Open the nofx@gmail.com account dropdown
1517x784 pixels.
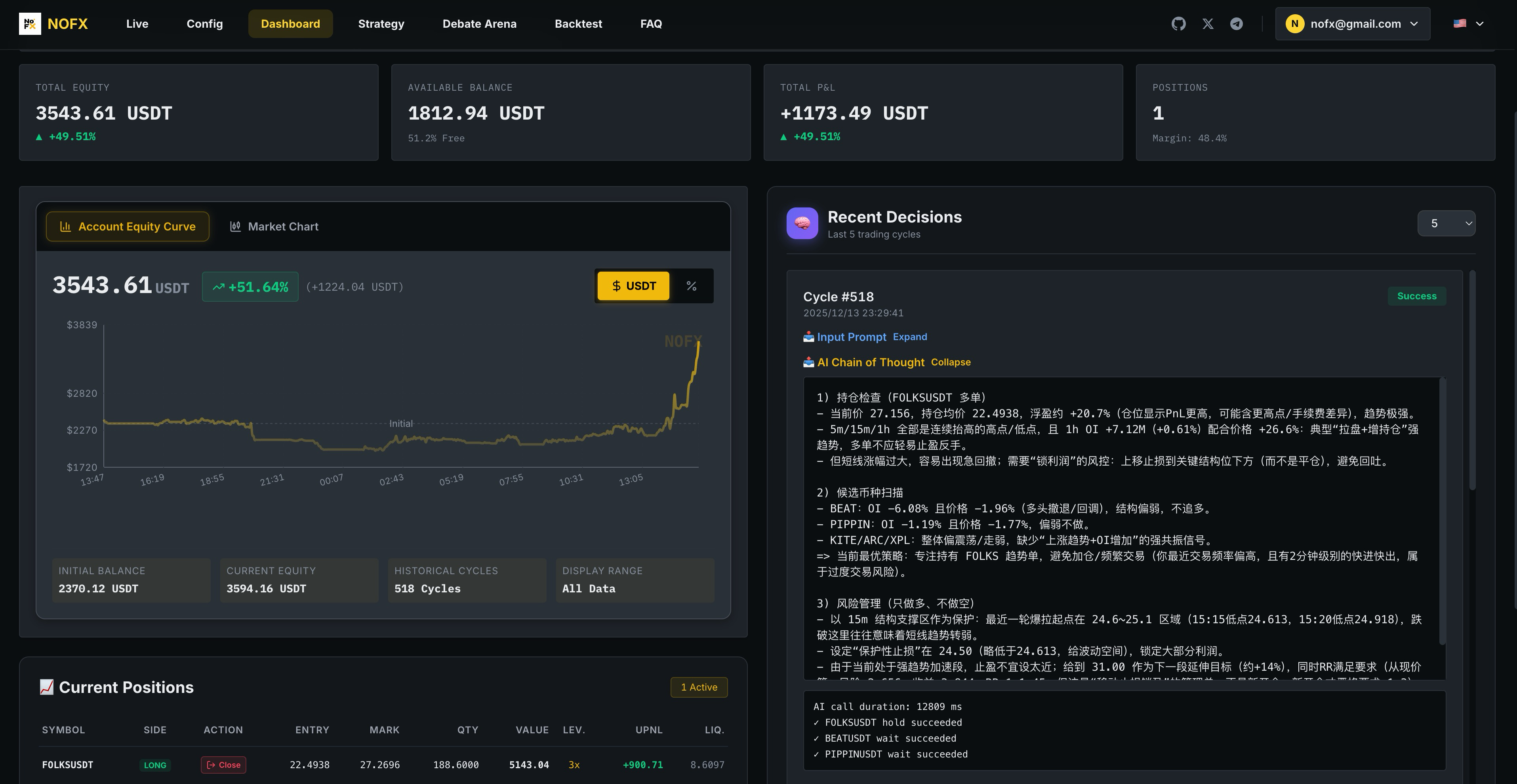coord(1352,23)
